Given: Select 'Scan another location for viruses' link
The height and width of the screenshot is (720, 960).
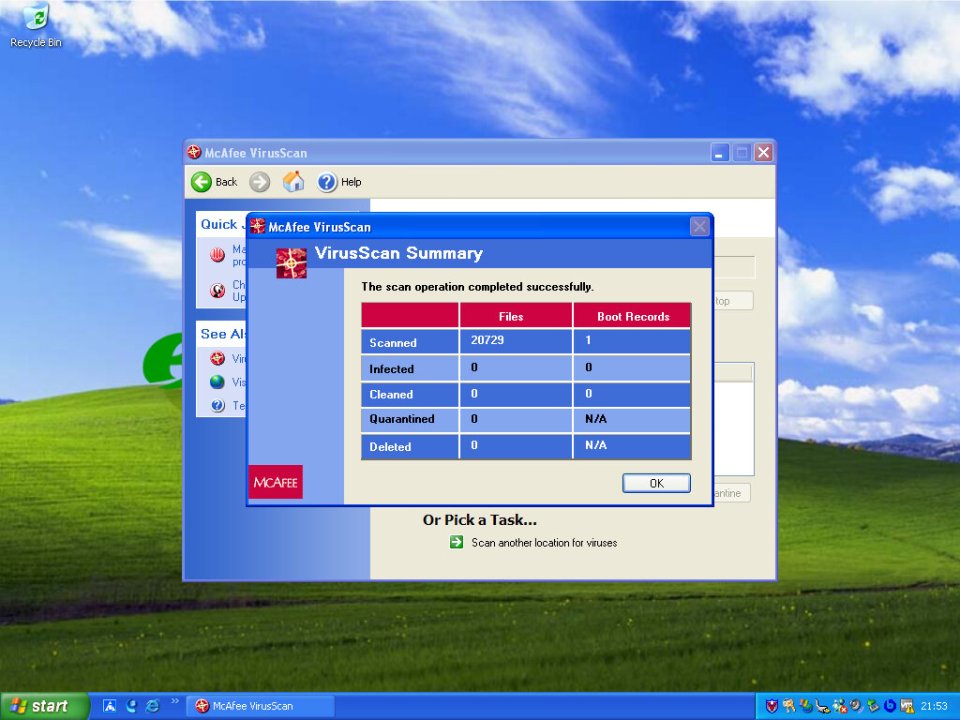Looking at the screenshot, I should (543, 543).
